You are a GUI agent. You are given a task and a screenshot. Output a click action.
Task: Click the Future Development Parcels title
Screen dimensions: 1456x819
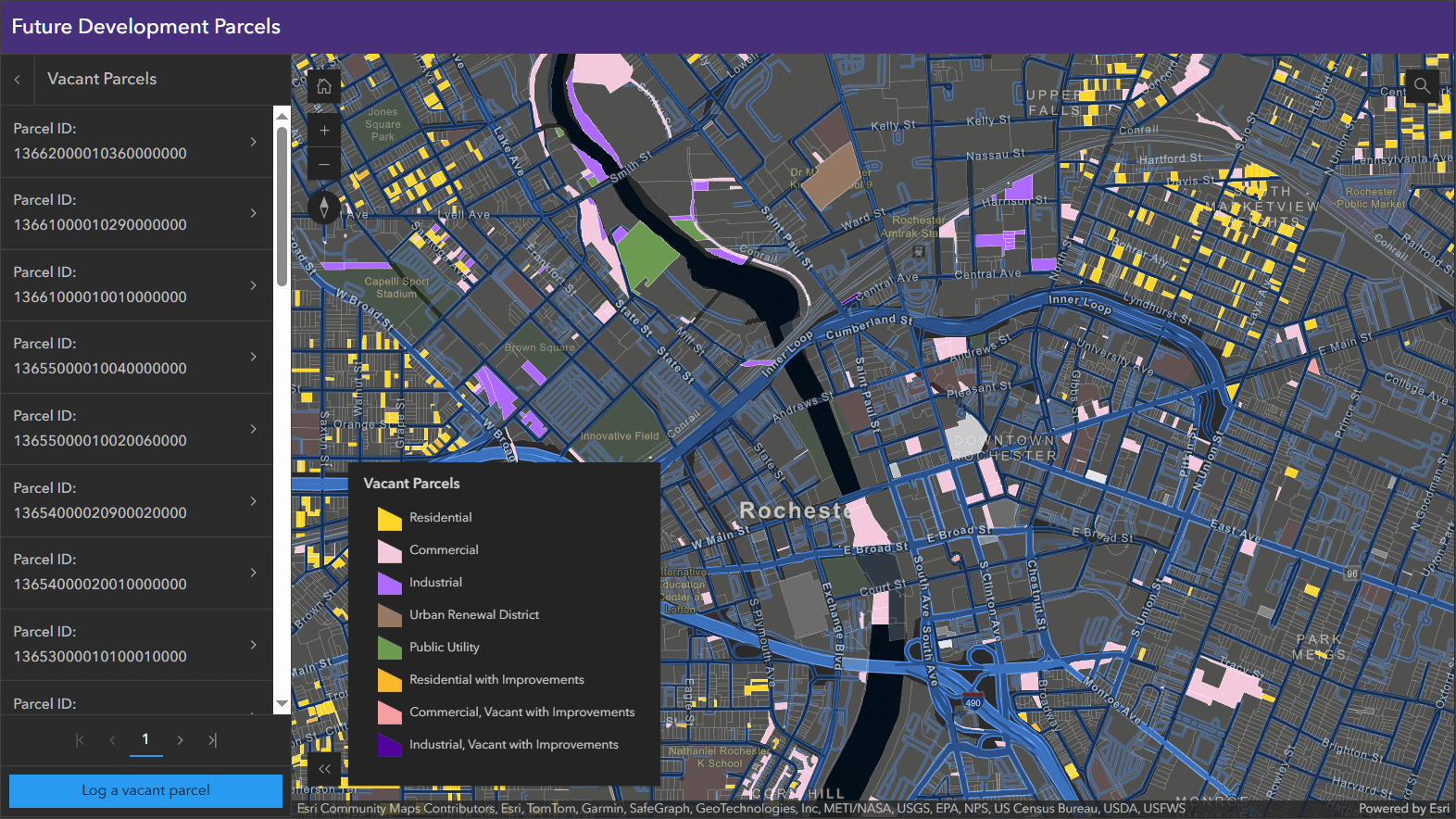click(146, 27)
